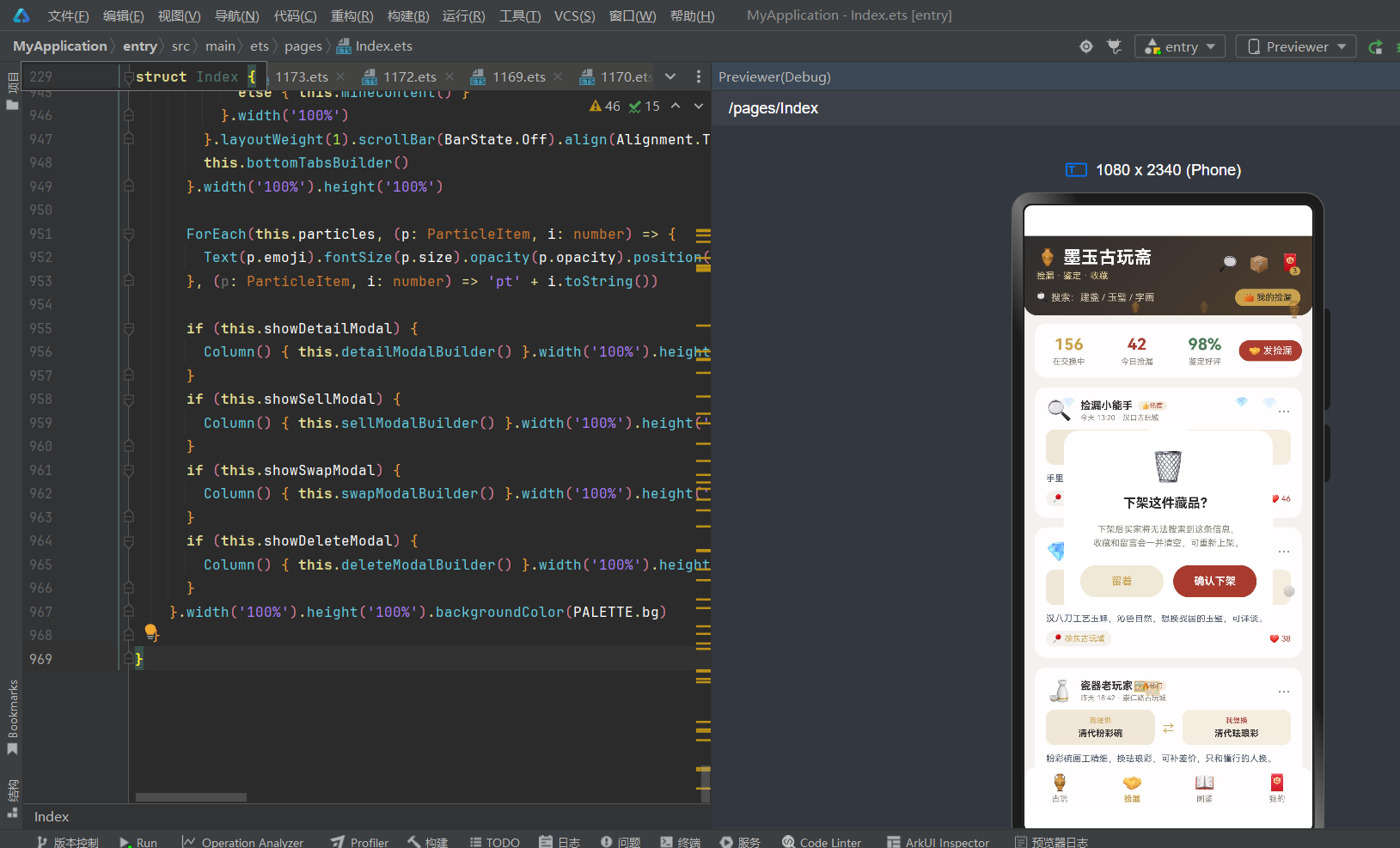This screenshot has height=848, width=1400.
Task: Click the red envelope icon in preview header
Action: (1290, 263)
